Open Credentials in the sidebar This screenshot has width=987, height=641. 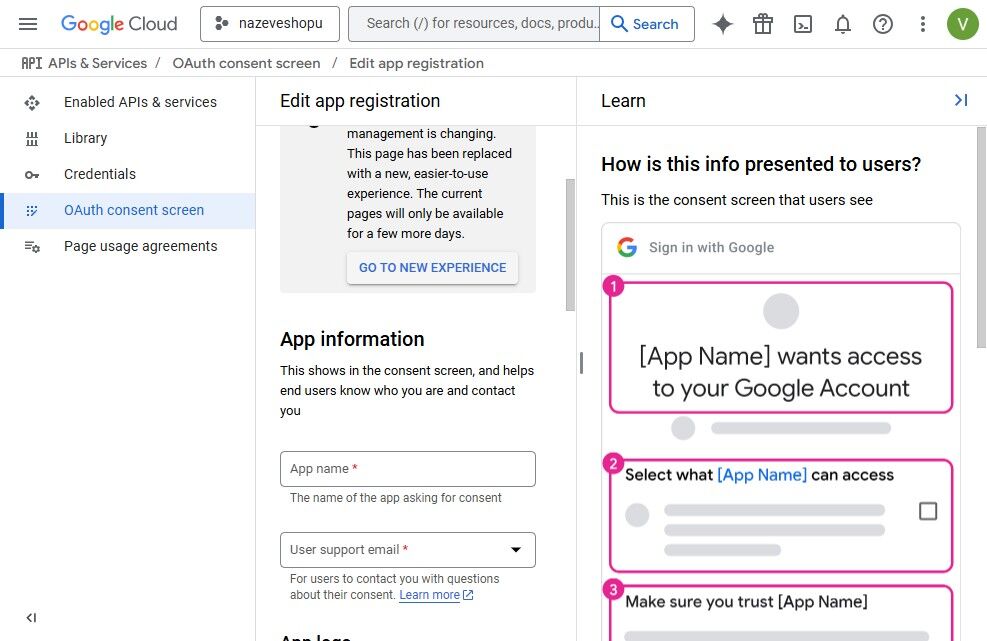coord(128,174)
